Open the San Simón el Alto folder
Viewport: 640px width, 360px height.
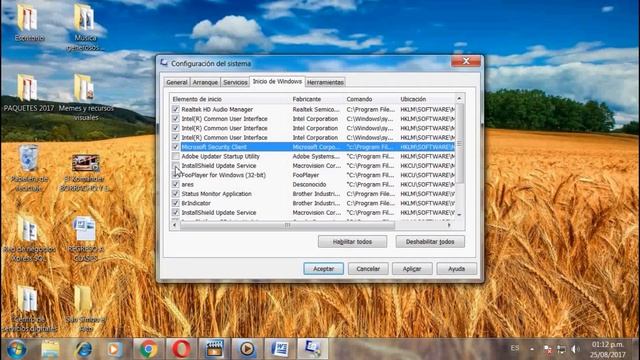(85, 309)
